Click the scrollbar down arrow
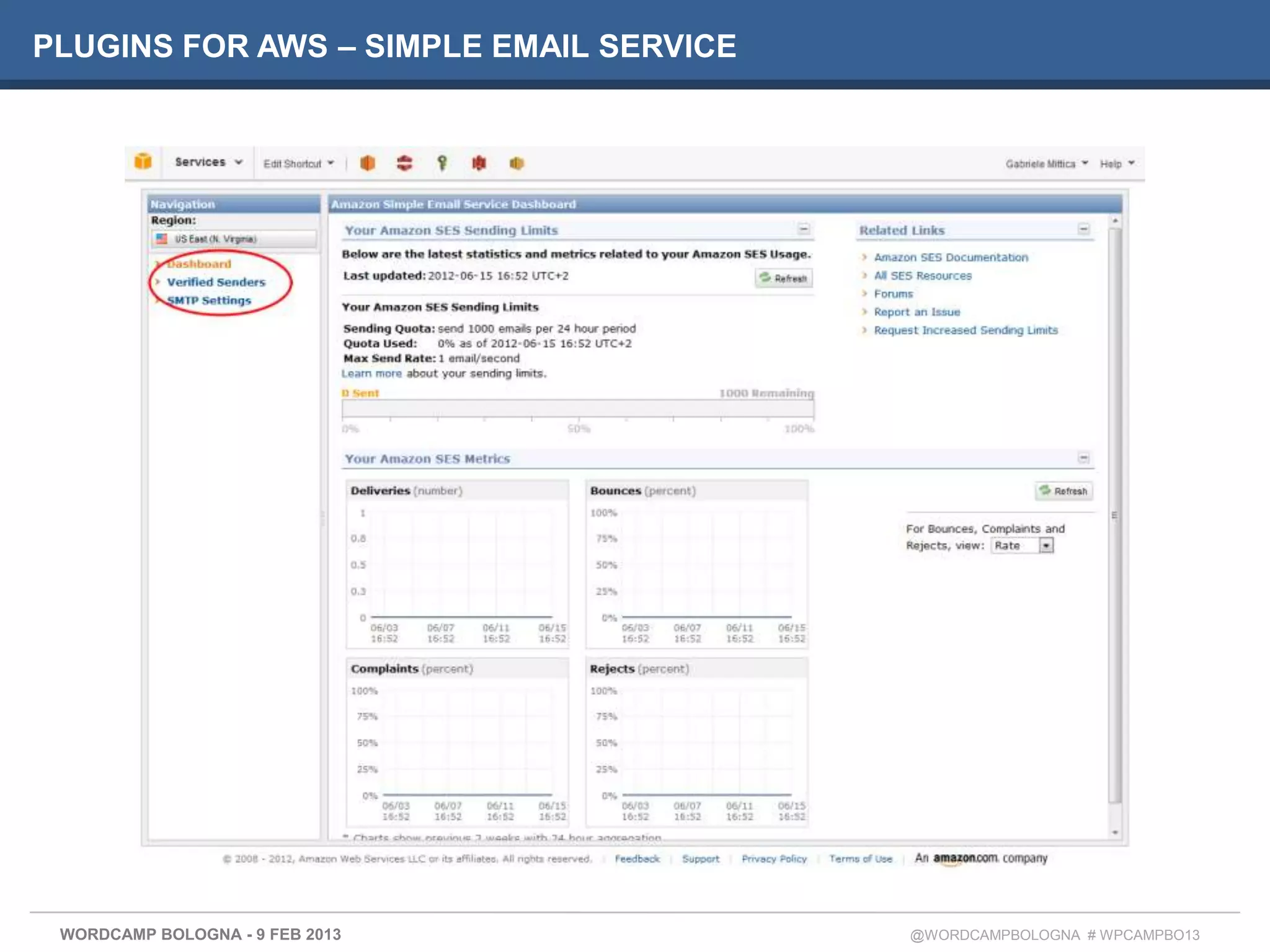The image size is (1270, 952). click(1115, 832)
